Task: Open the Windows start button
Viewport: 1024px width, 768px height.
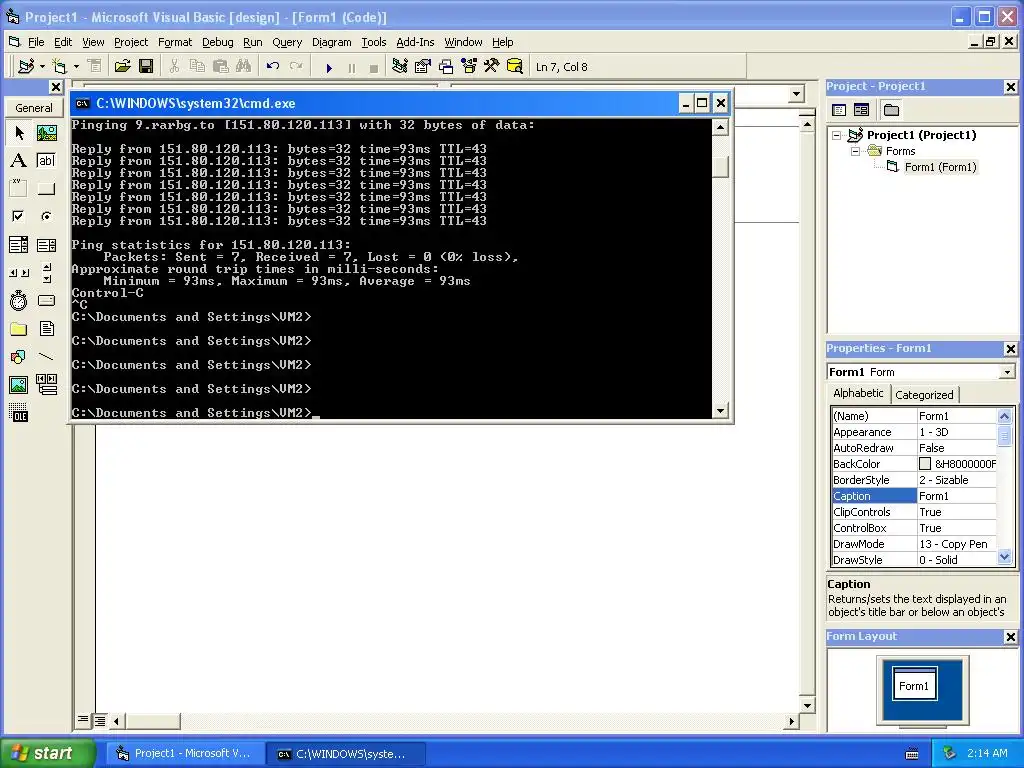Action: pos(47,753)
